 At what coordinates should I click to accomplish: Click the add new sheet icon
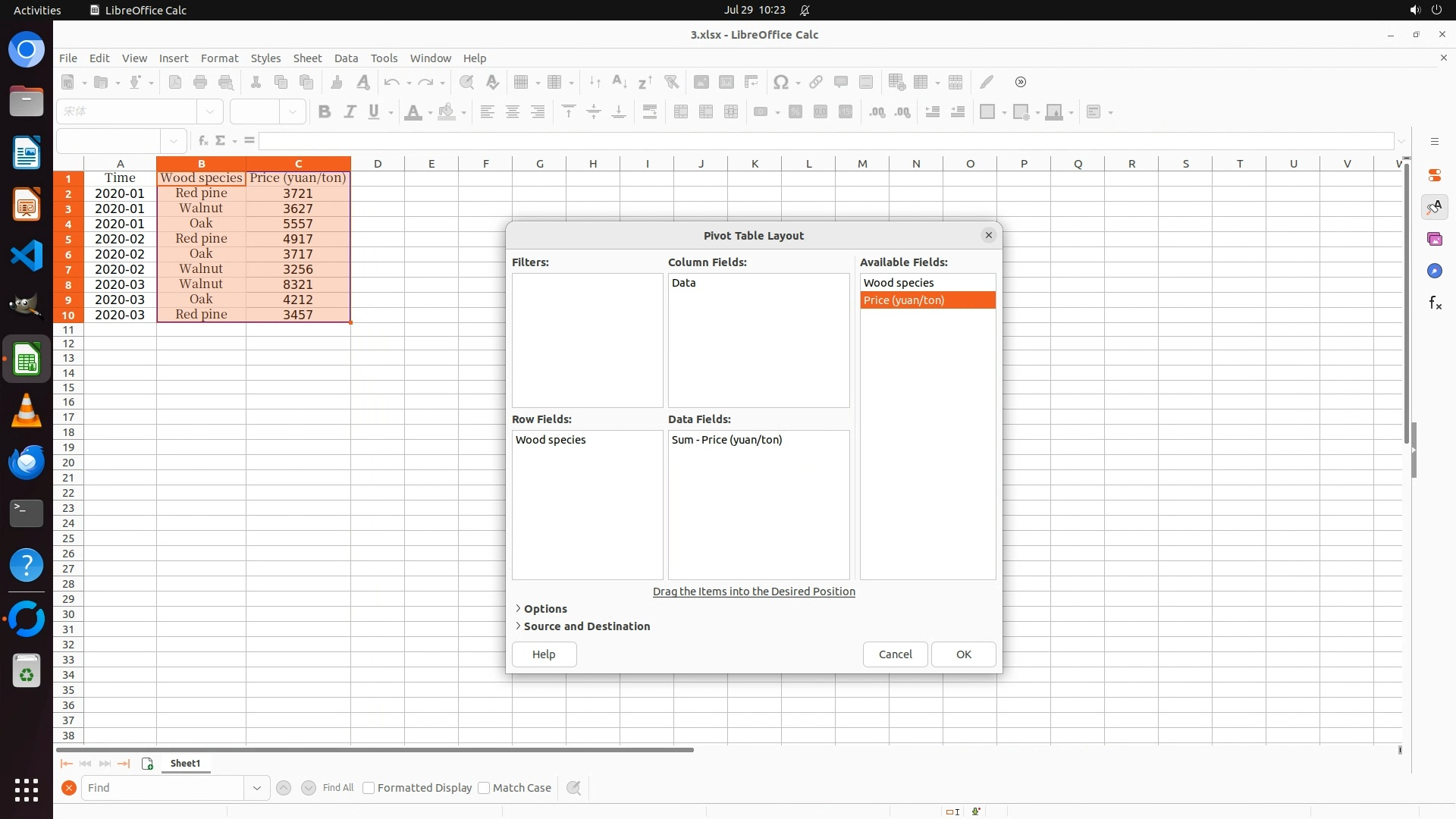[147, 764]
